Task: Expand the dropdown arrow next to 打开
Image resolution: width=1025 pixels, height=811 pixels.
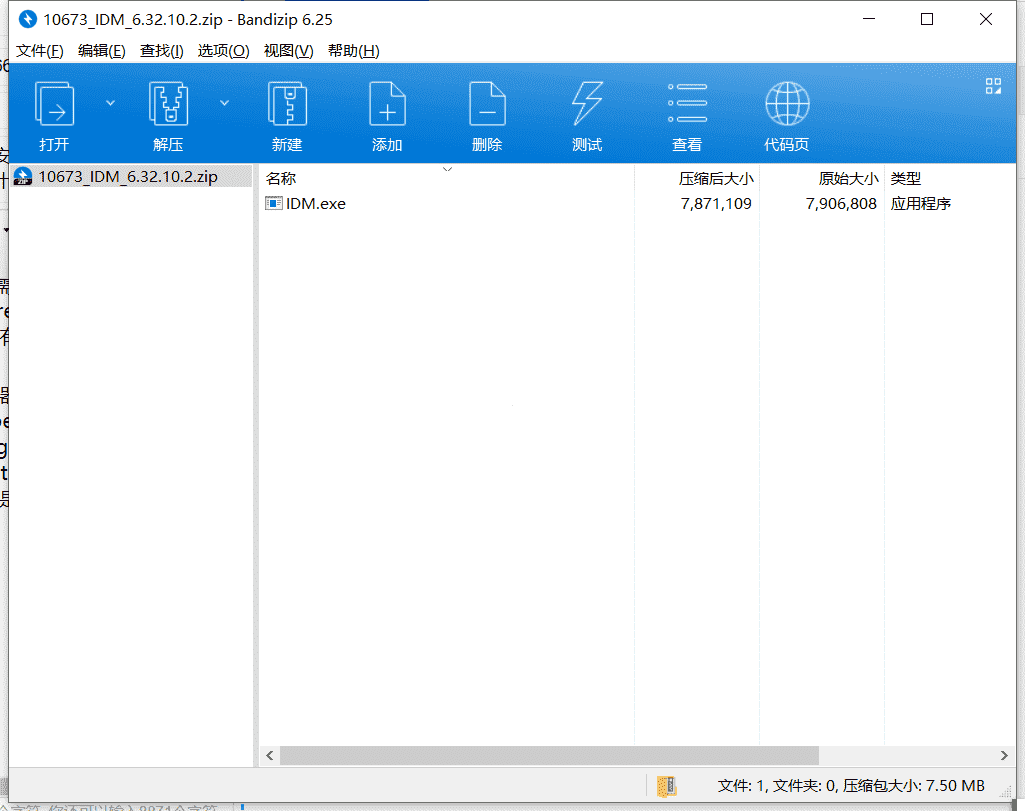Action: (x=110, y=103)
